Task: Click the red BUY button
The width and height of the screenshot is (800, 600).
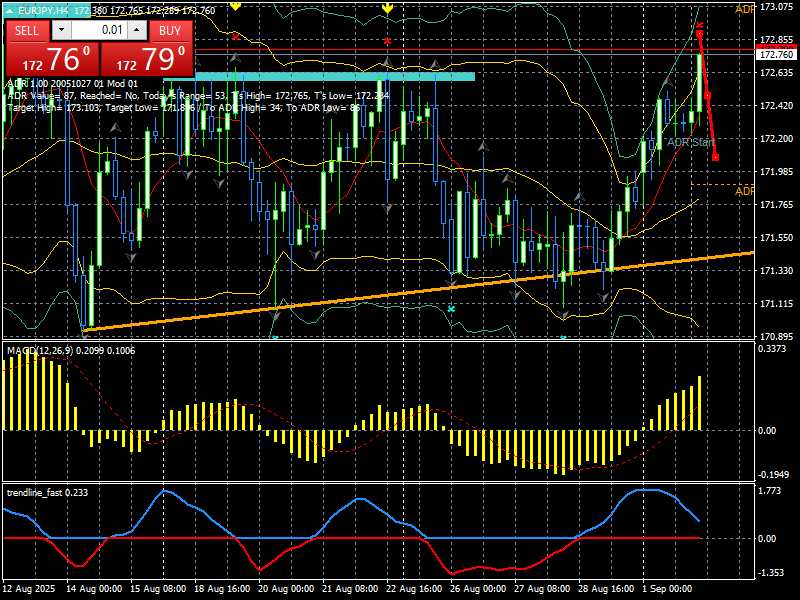Action: 170,31
